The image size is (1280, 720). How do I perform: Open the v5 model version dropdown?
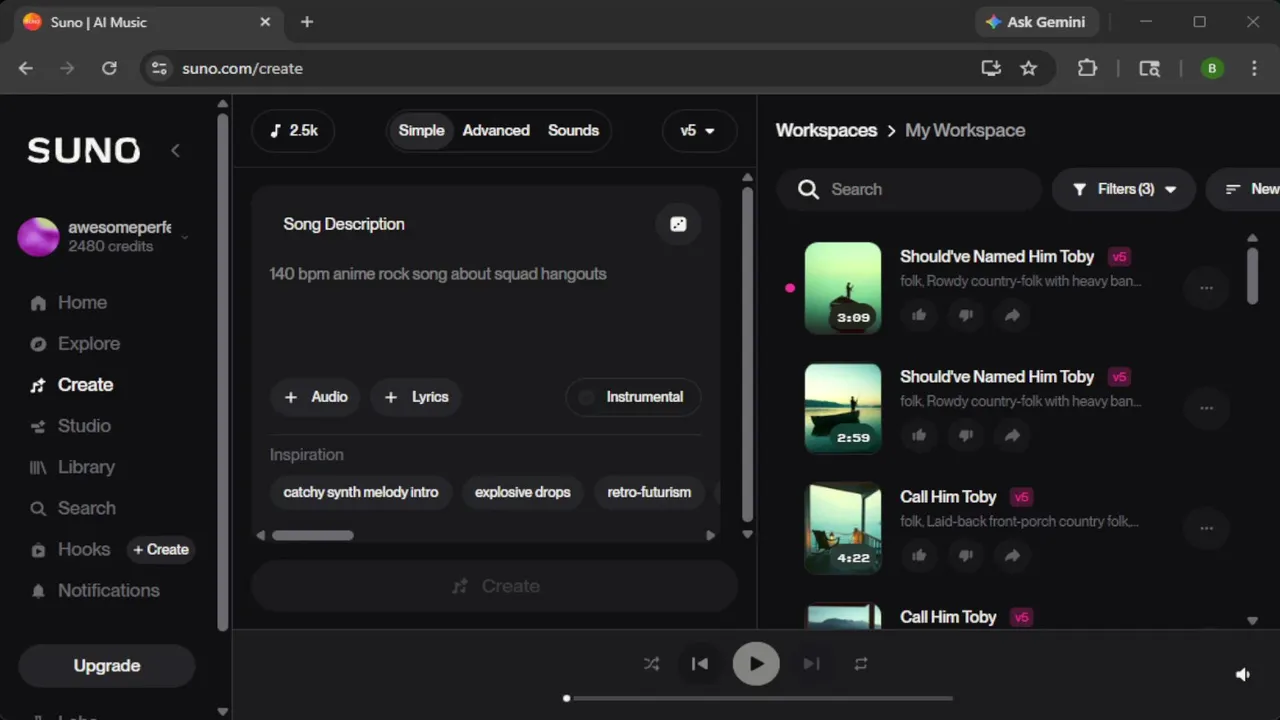(x=699, y=130)
